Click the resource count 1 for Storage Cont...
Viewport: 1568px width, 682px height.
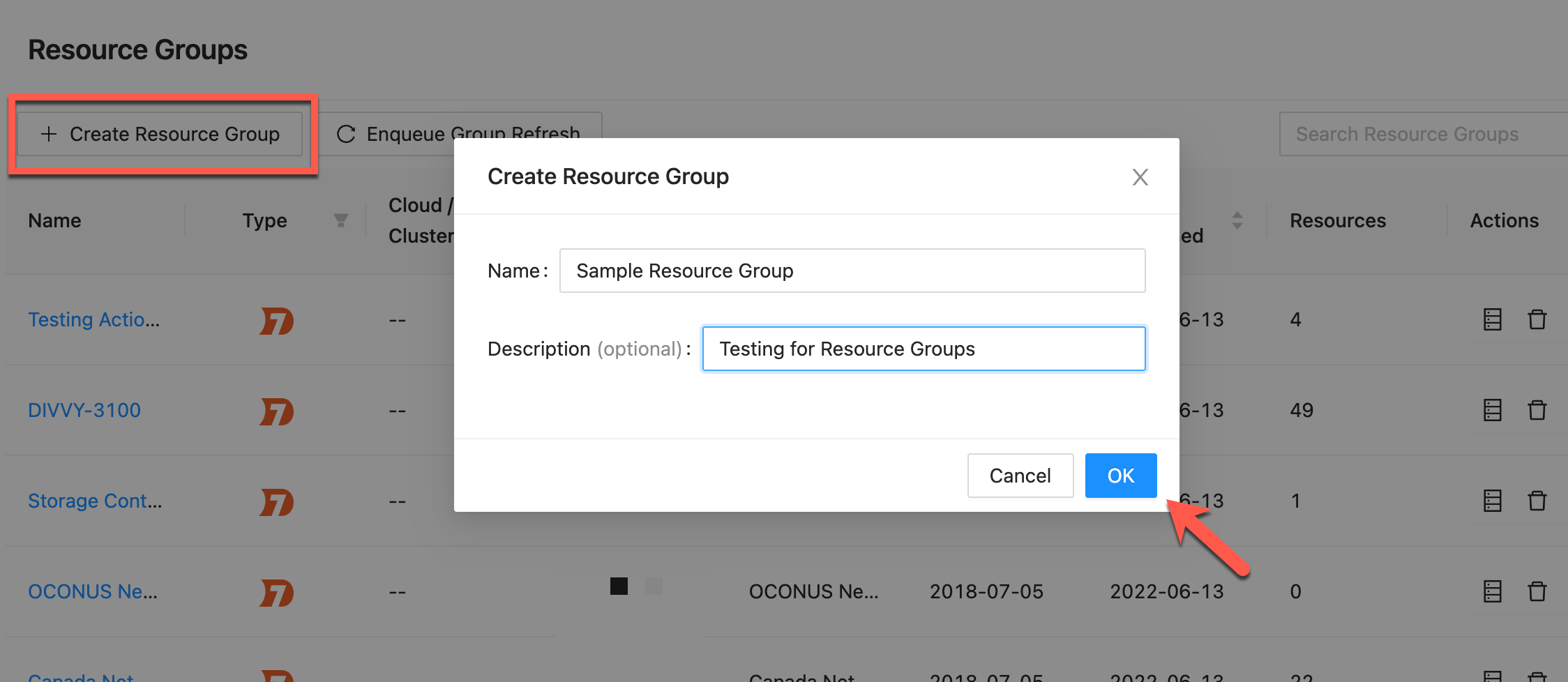1295,501
